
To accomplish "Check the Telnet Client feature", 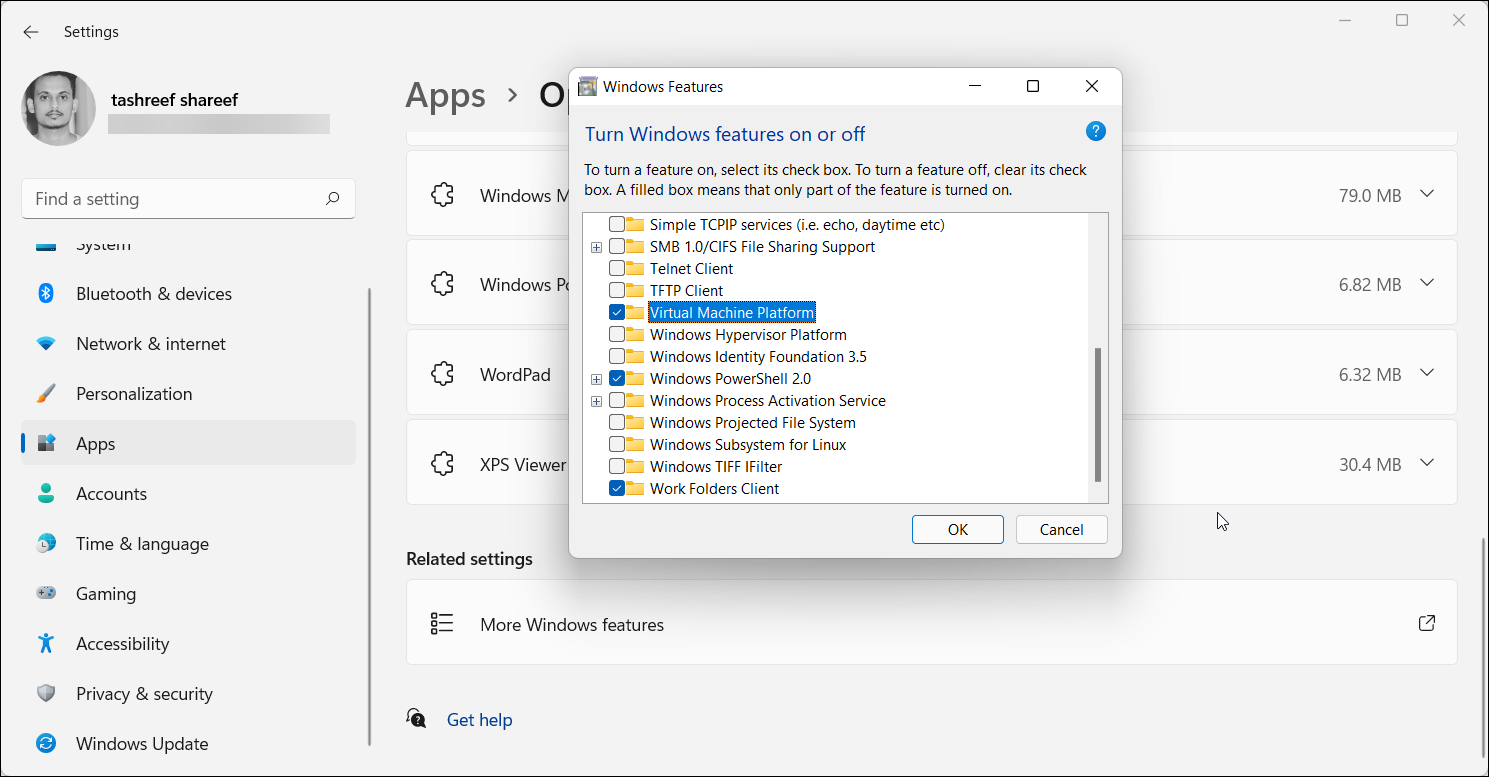I will pos(616,268).
